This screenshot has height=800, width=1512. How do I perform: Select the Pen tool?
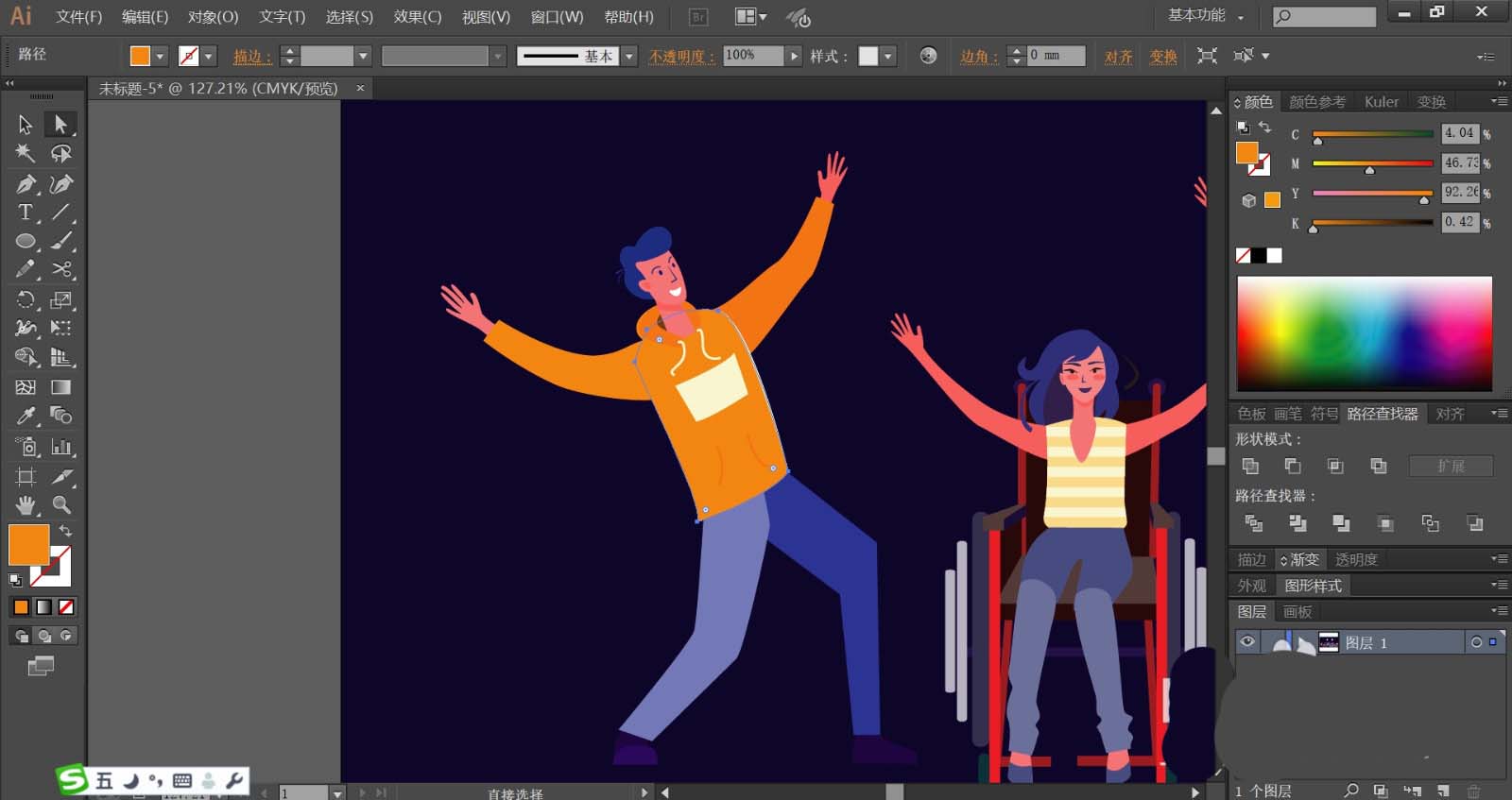[26, 184]
